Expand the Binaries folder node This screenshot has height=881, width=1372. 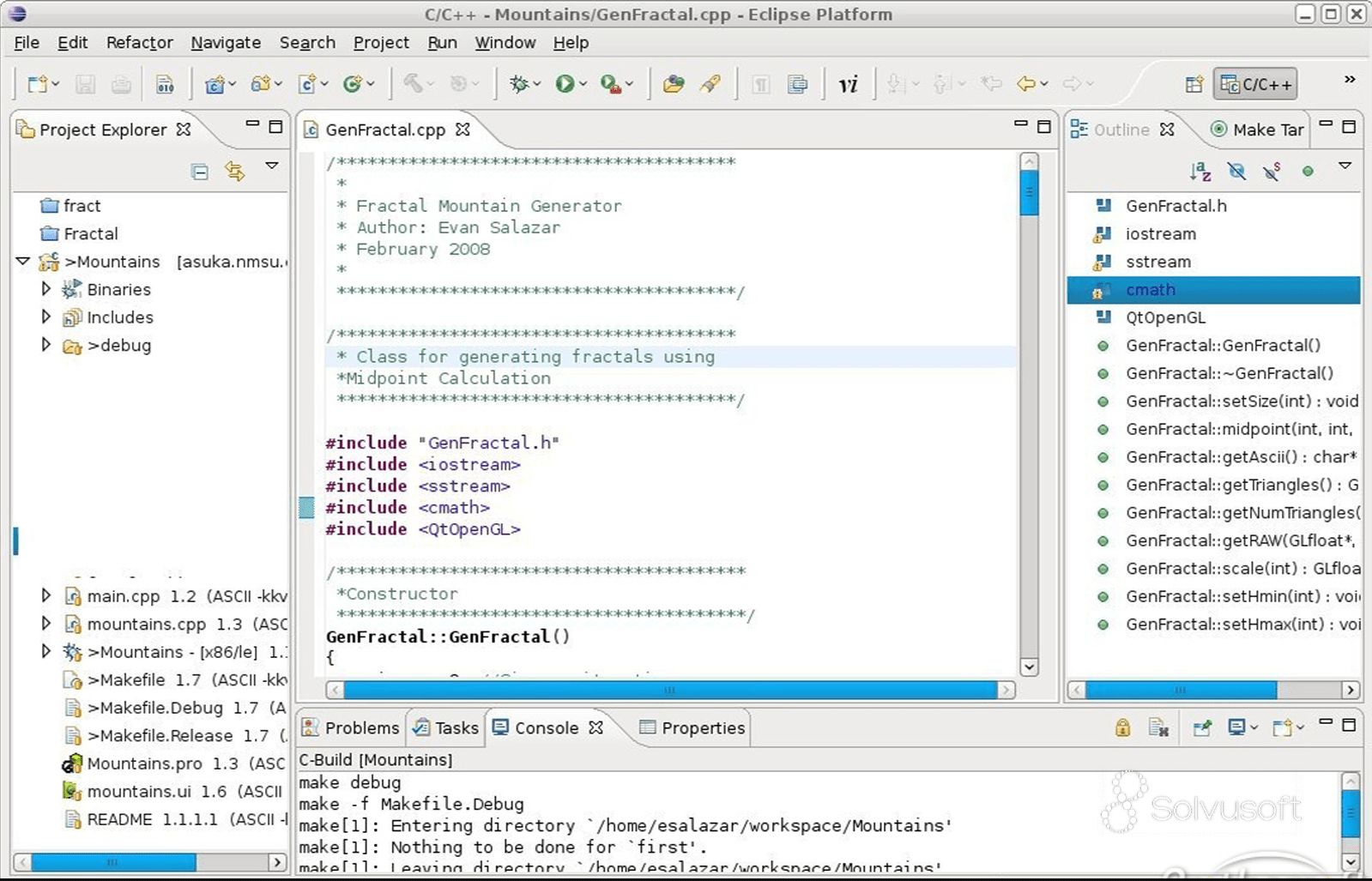(x=46, y=289)
